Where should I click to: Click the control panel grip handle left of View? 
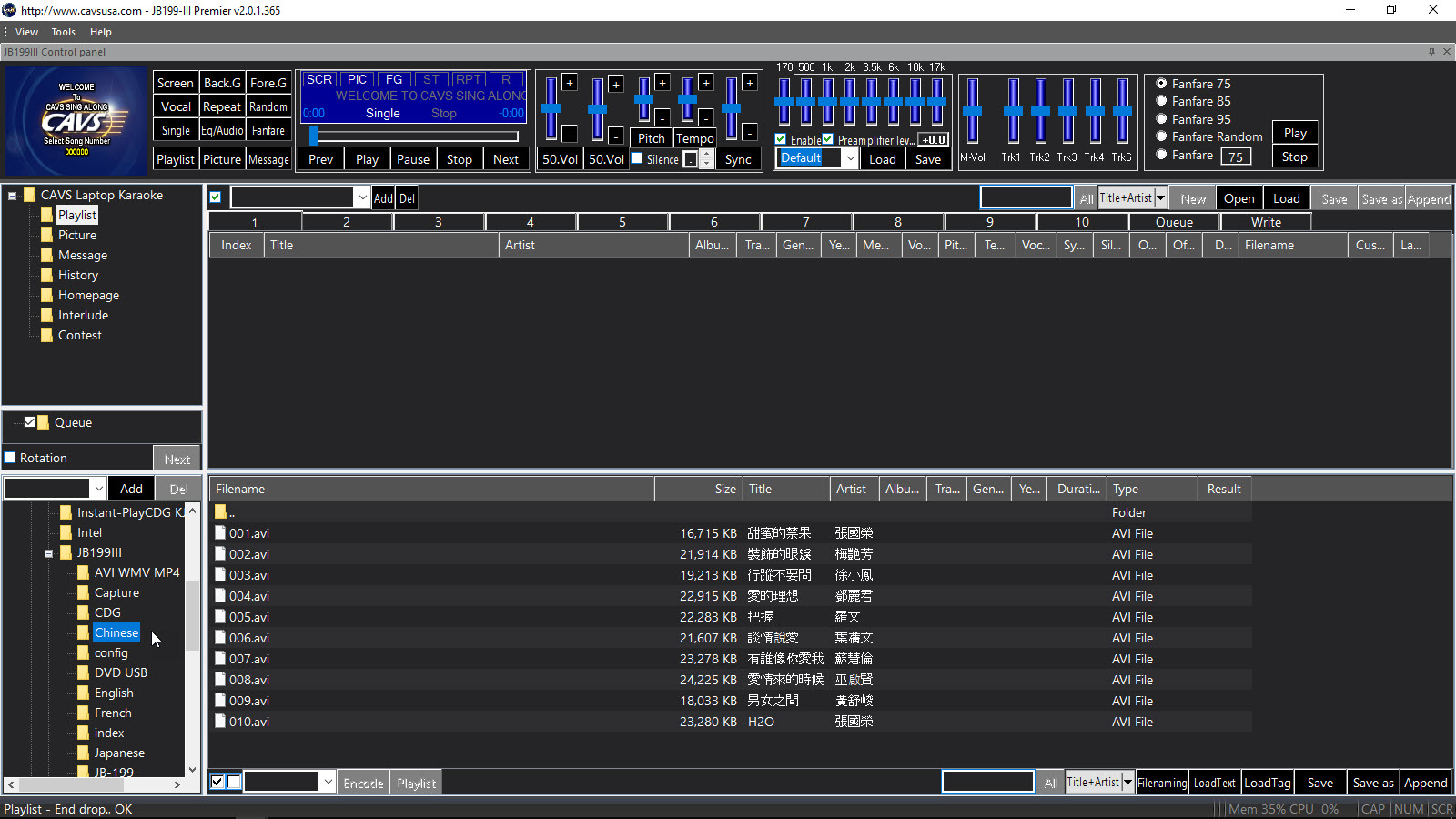coord(5,32)
